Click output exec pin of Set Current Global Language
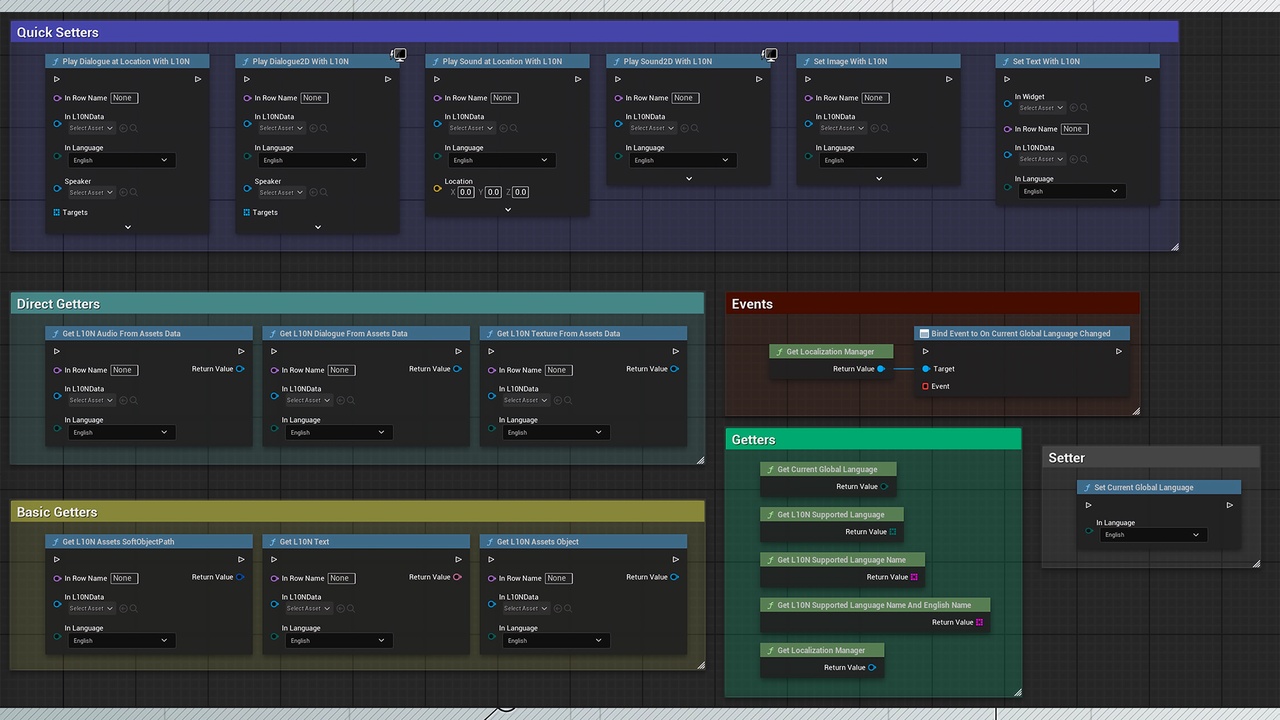Viewport: 1280px width, 720px height. click(x=1229, y=505)
